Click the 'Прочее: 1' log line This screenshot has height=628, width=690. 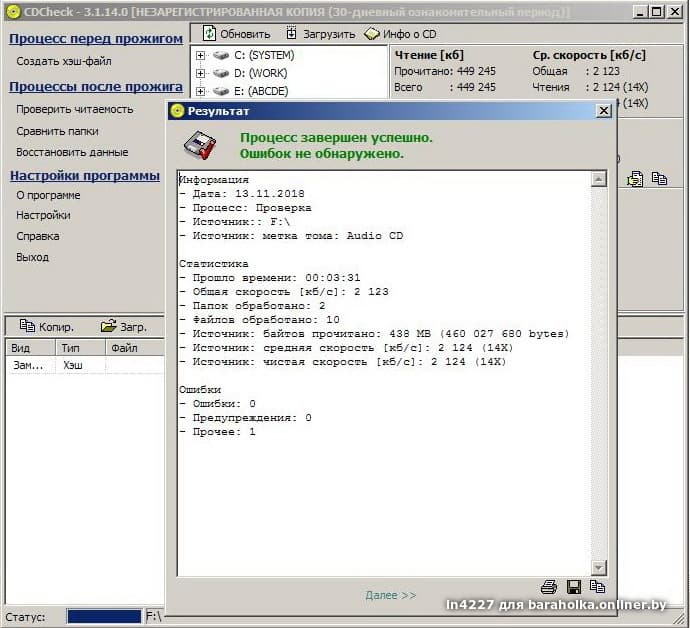coord(217,432)
